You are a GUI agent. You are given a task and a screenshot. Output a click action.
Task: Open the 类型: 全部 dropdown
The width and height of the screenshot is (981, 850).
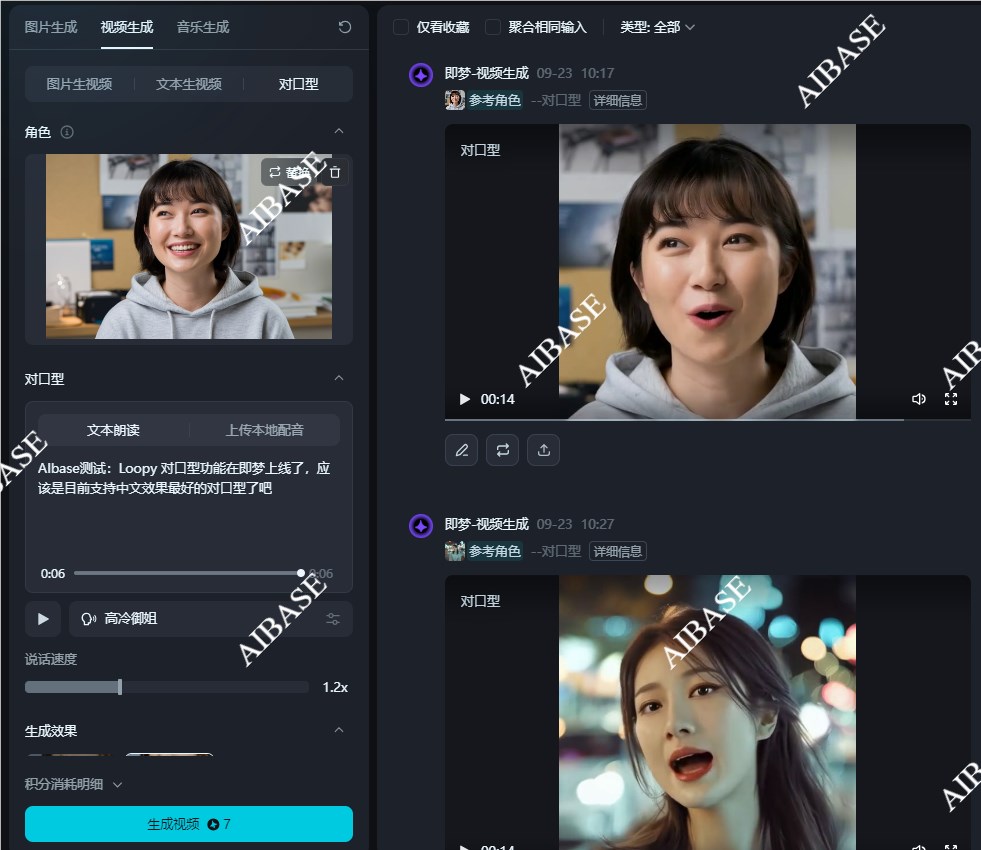[657, 27]
